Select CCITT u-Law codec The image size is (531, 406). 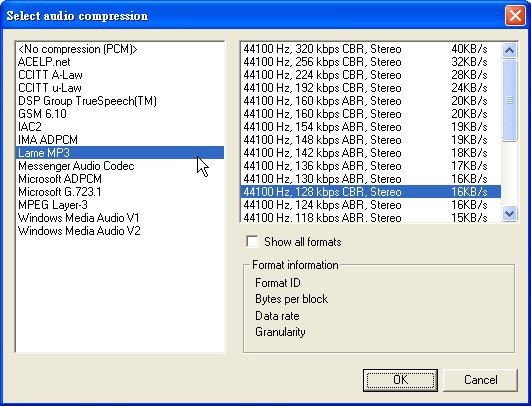pyautogui.click(x=120, y=88)
